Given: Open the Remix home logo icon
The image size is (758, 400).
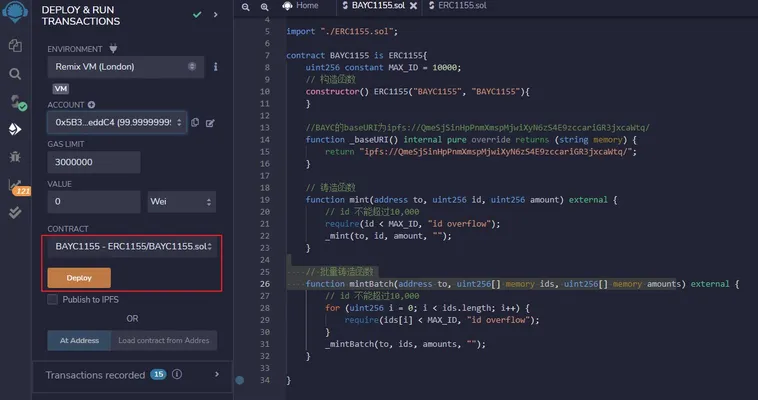Looking at the screenshot, I should [15, 12].
